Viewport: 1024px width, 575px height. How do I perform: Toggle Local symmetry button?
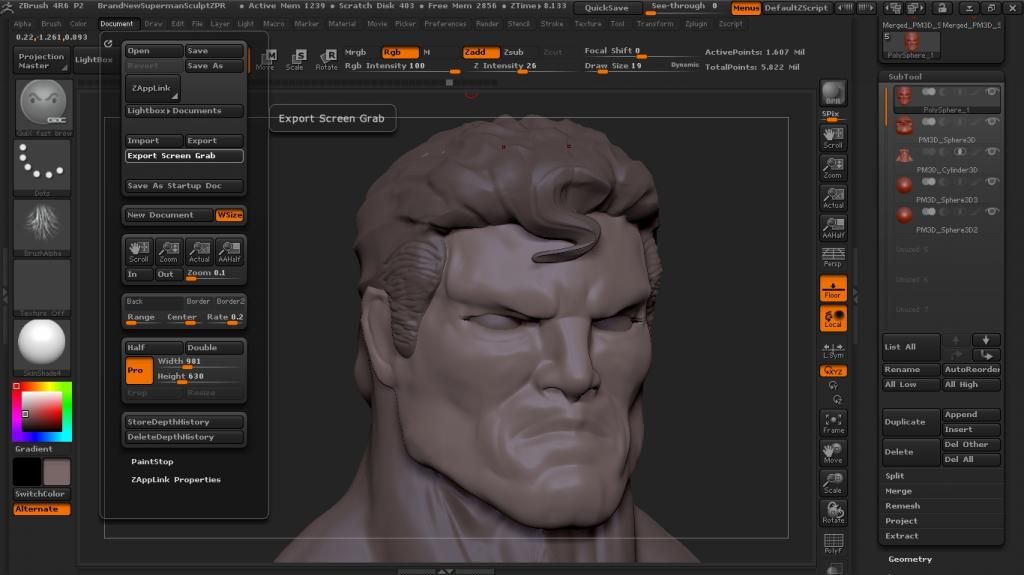point(833,318)
